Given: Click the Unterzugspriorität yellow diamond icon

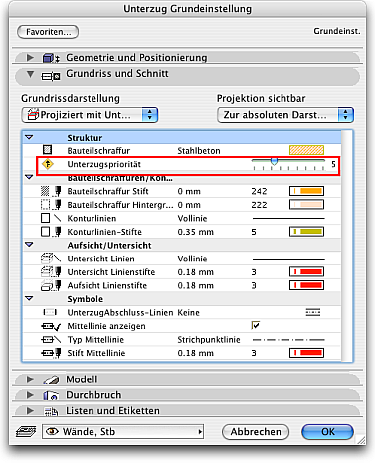Looking at the screenshot, I should click(48, 164).
